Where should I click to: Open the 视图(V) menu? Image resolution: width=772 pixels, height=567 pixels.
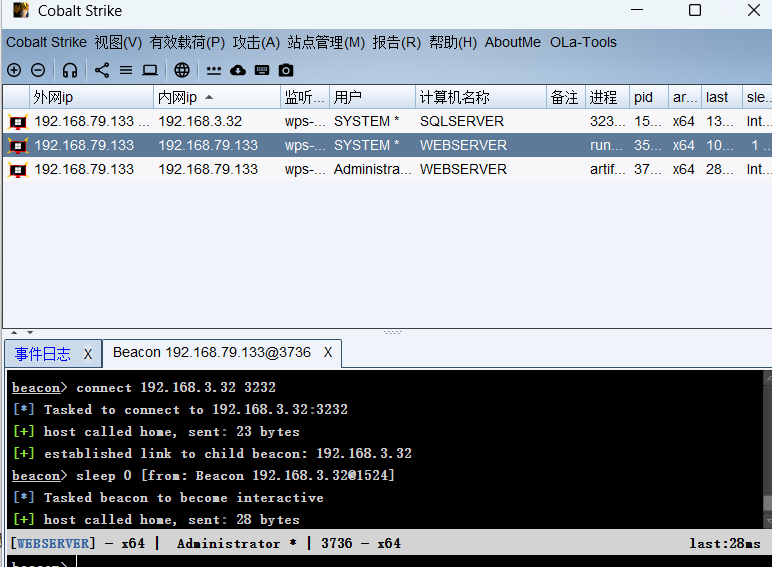(118, 42)
